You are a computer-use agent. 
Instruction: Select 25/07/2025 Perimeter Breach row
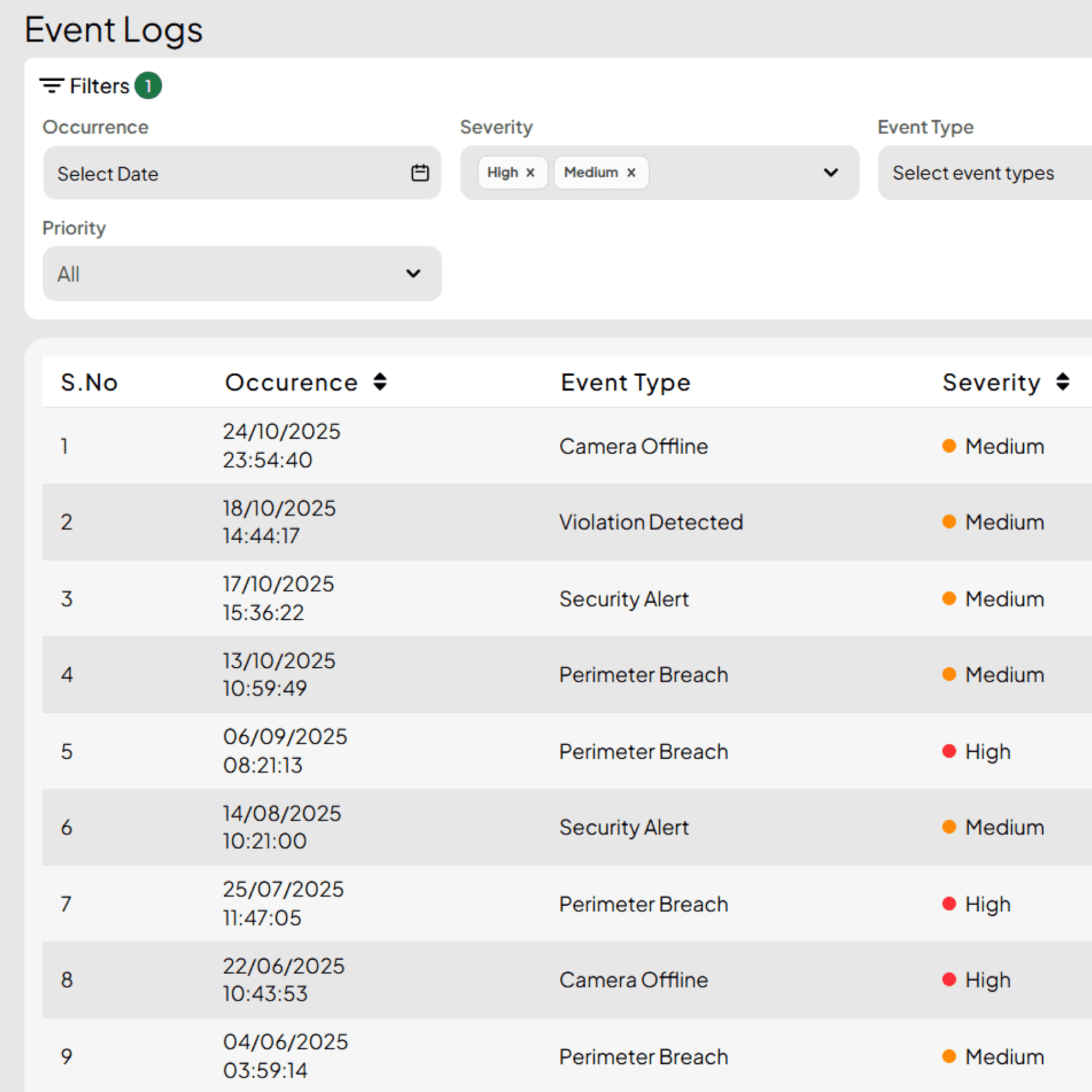coord(643,904)
